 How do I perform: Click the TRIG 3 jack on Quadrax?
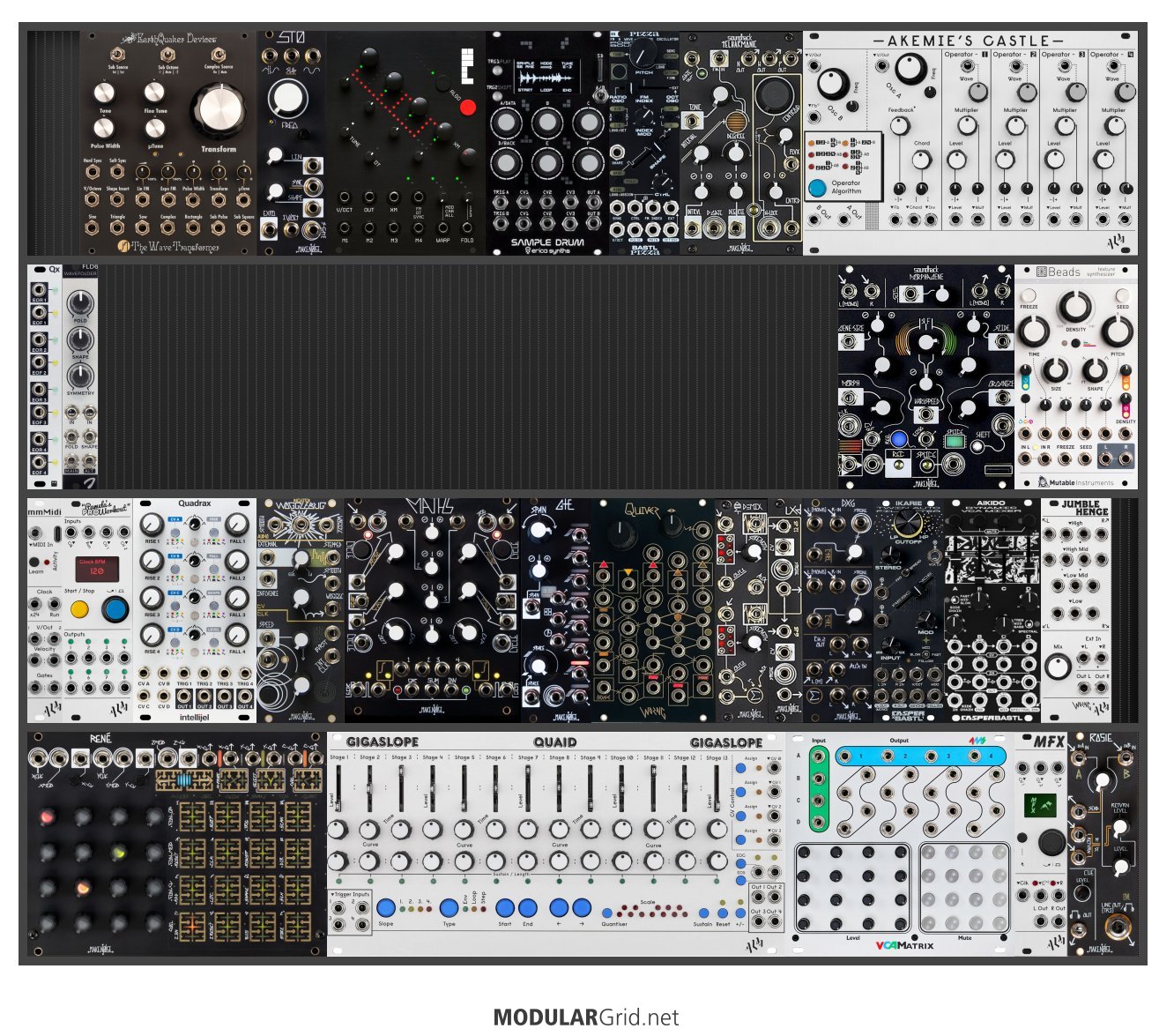[x=225, y=673]
